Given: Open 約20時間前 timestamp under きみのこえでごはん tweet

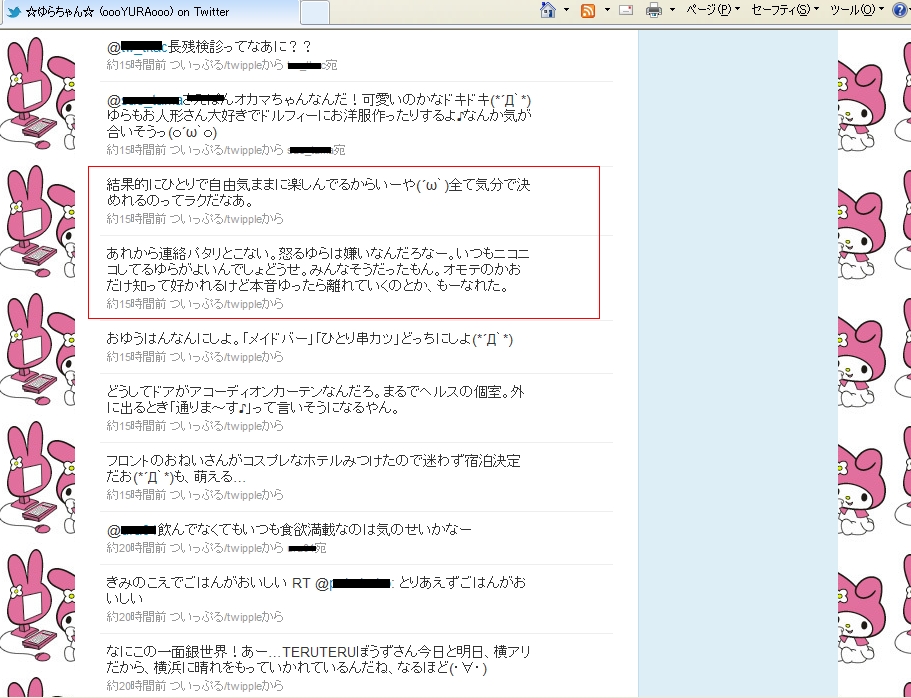Looking at the screenshot, I should tap(136, 617).
